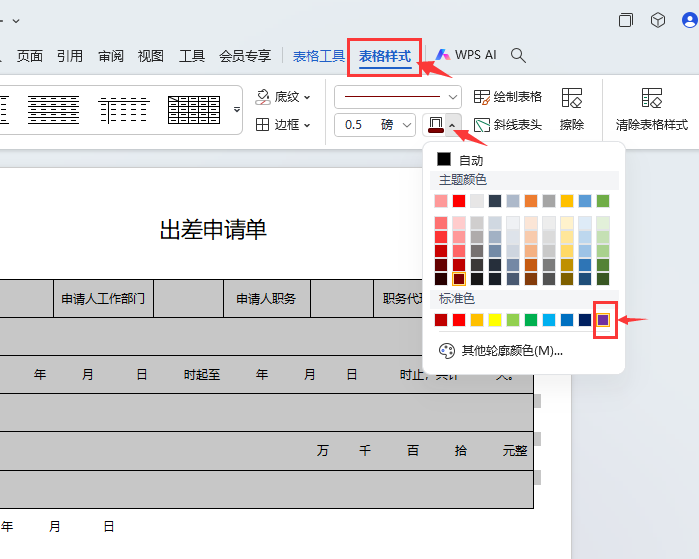
Task: Pick the gold theme color top row
Action: 567,201
